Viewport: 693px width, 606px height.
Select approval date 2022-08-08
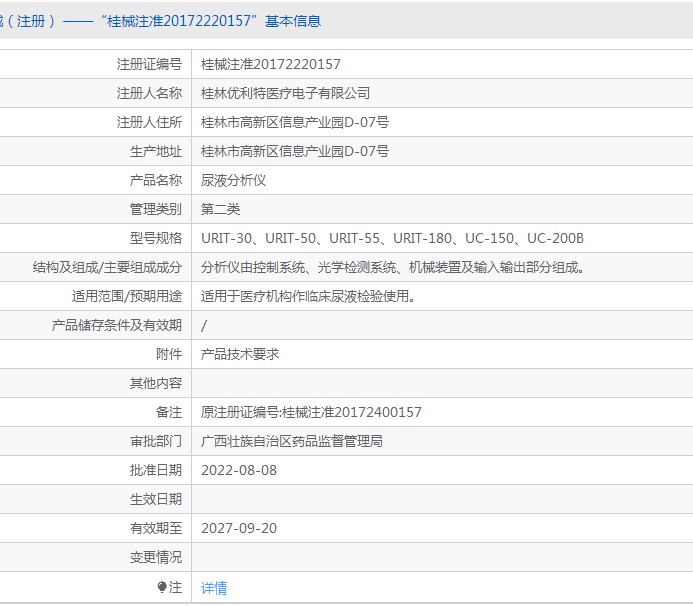click(x=239, y=470)
